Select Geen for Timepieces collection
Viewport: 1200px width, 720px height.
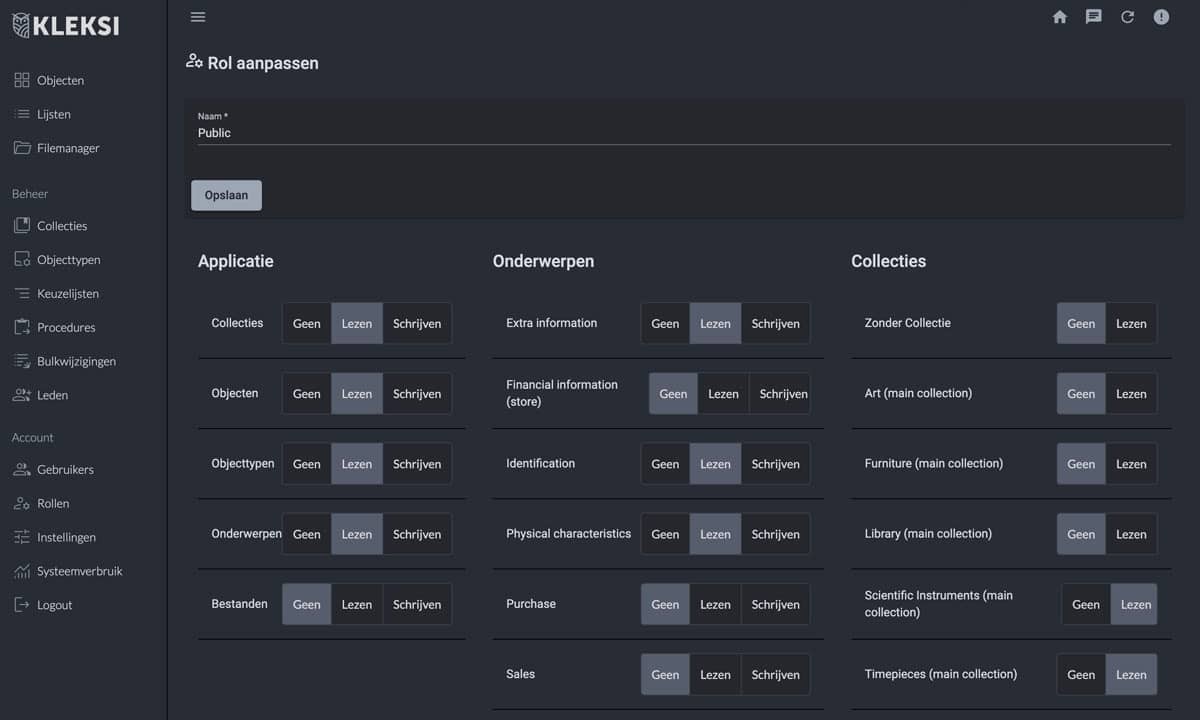point(1081,675)
